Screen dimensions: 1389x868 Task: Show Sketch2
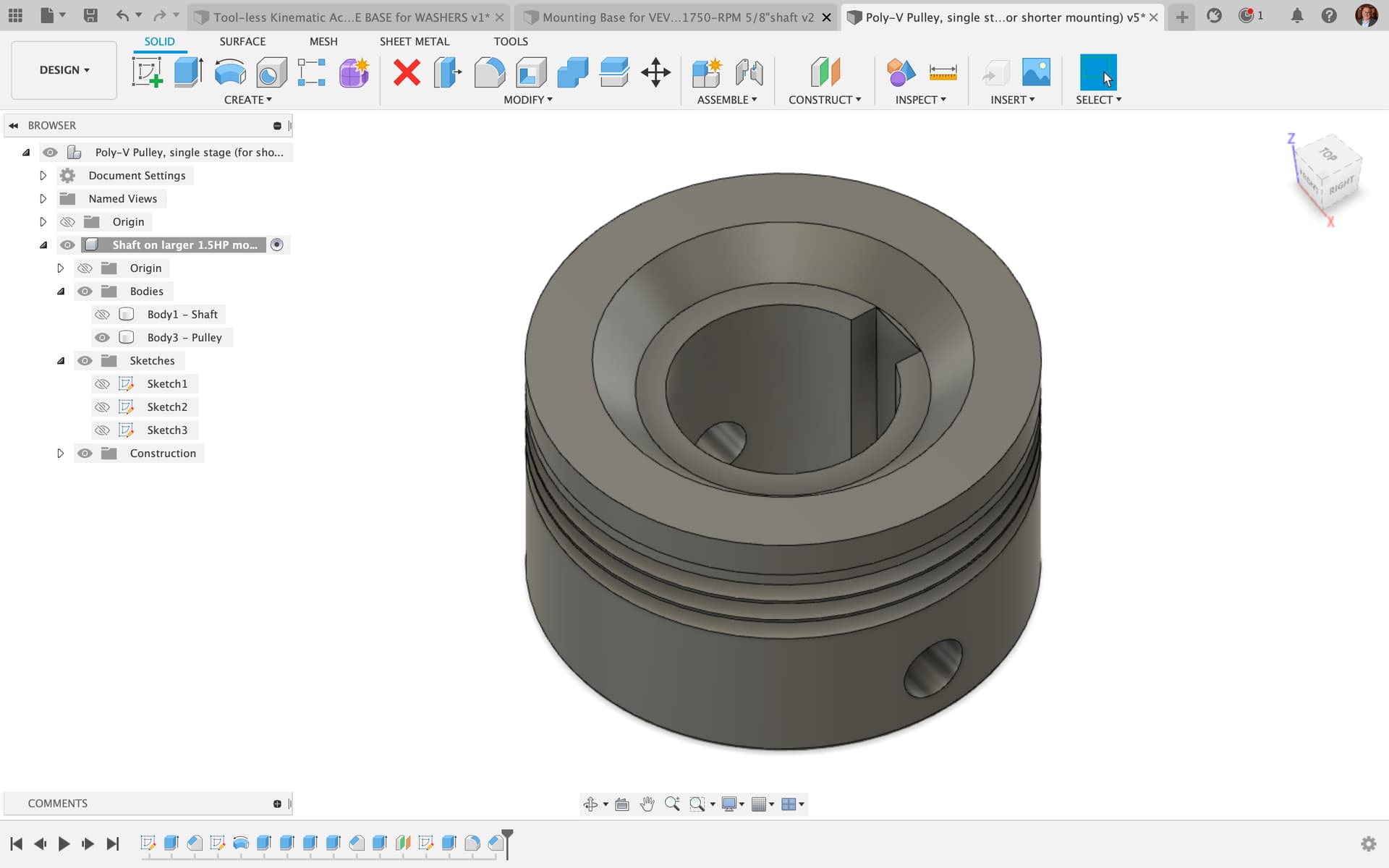click(x=102, y=407)
